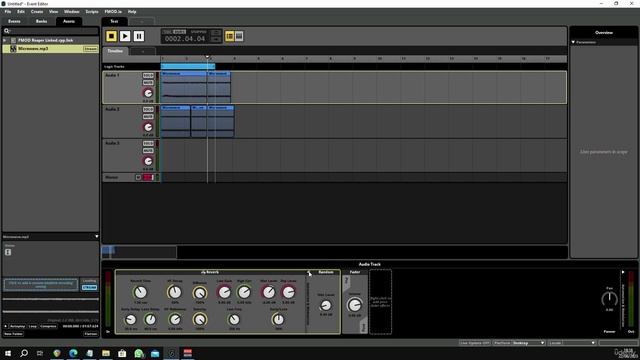Screen dimensions: 640x360
Task: Click the small arrow below input meter
Action: tap(108, 332)
